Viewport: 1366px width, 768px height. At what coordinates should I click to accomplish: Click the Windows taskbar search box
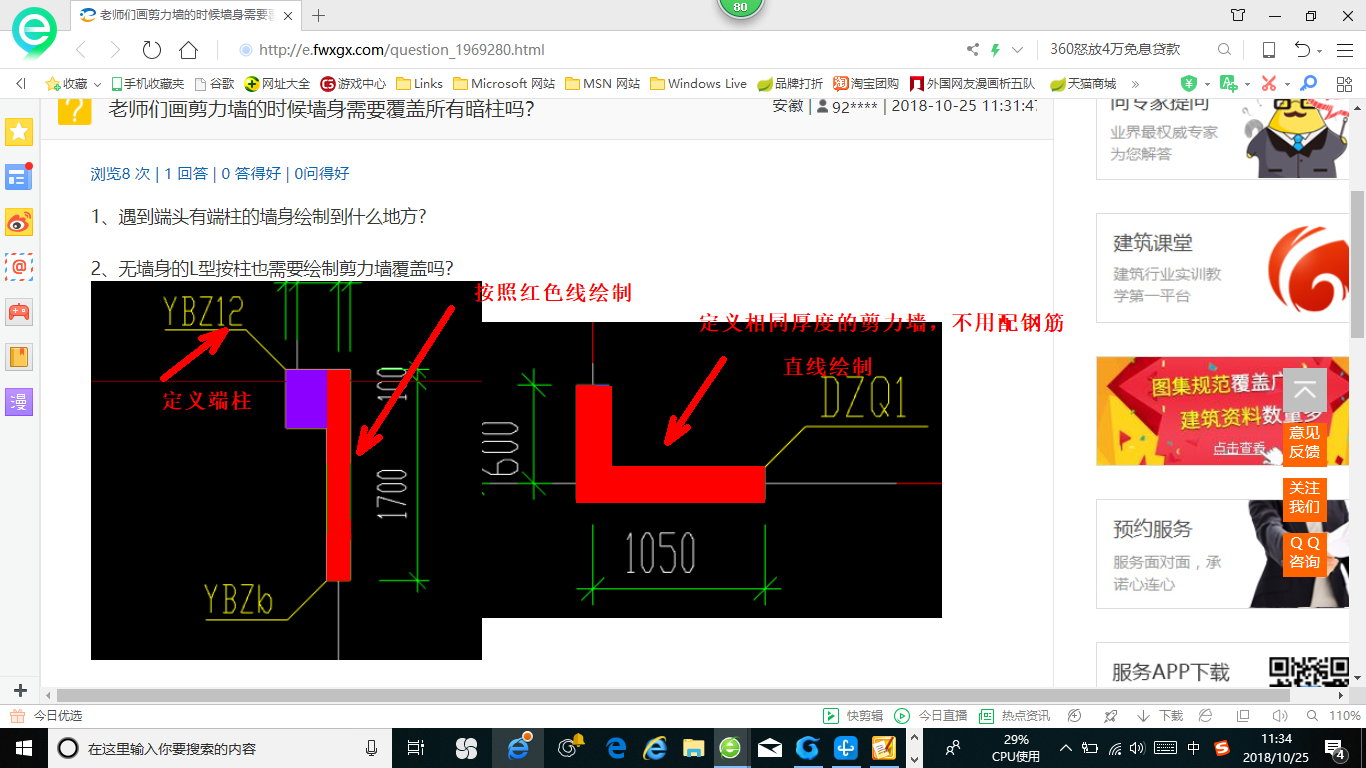tap(220, 747)
